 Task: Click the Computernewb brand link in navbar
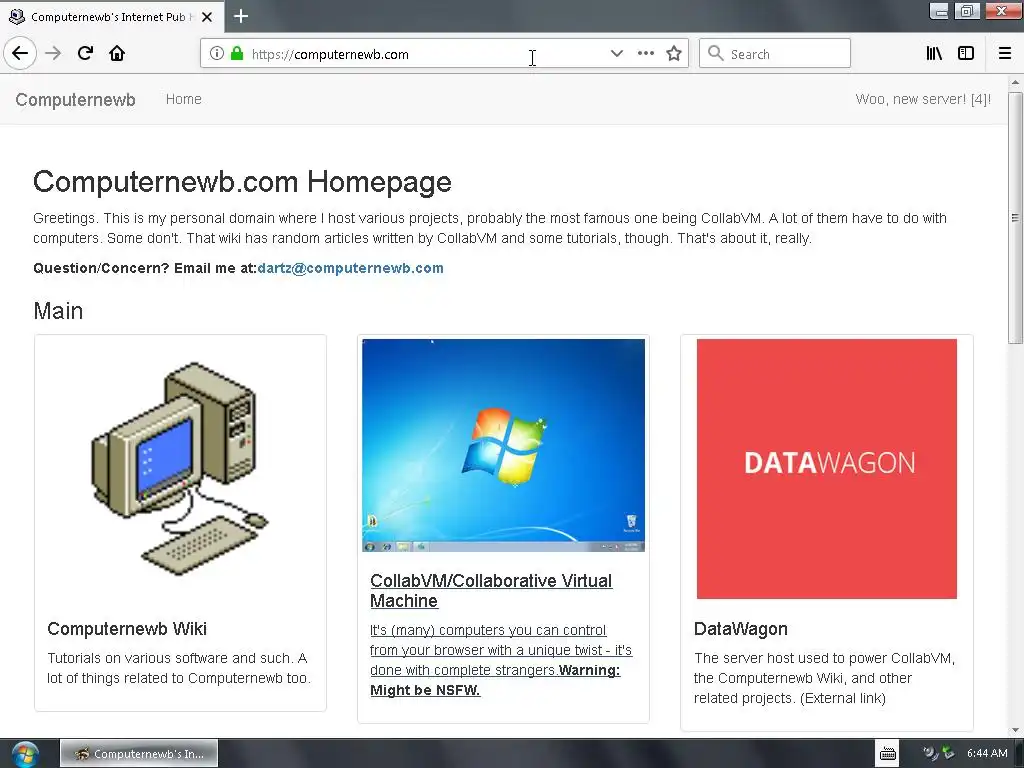76,100
